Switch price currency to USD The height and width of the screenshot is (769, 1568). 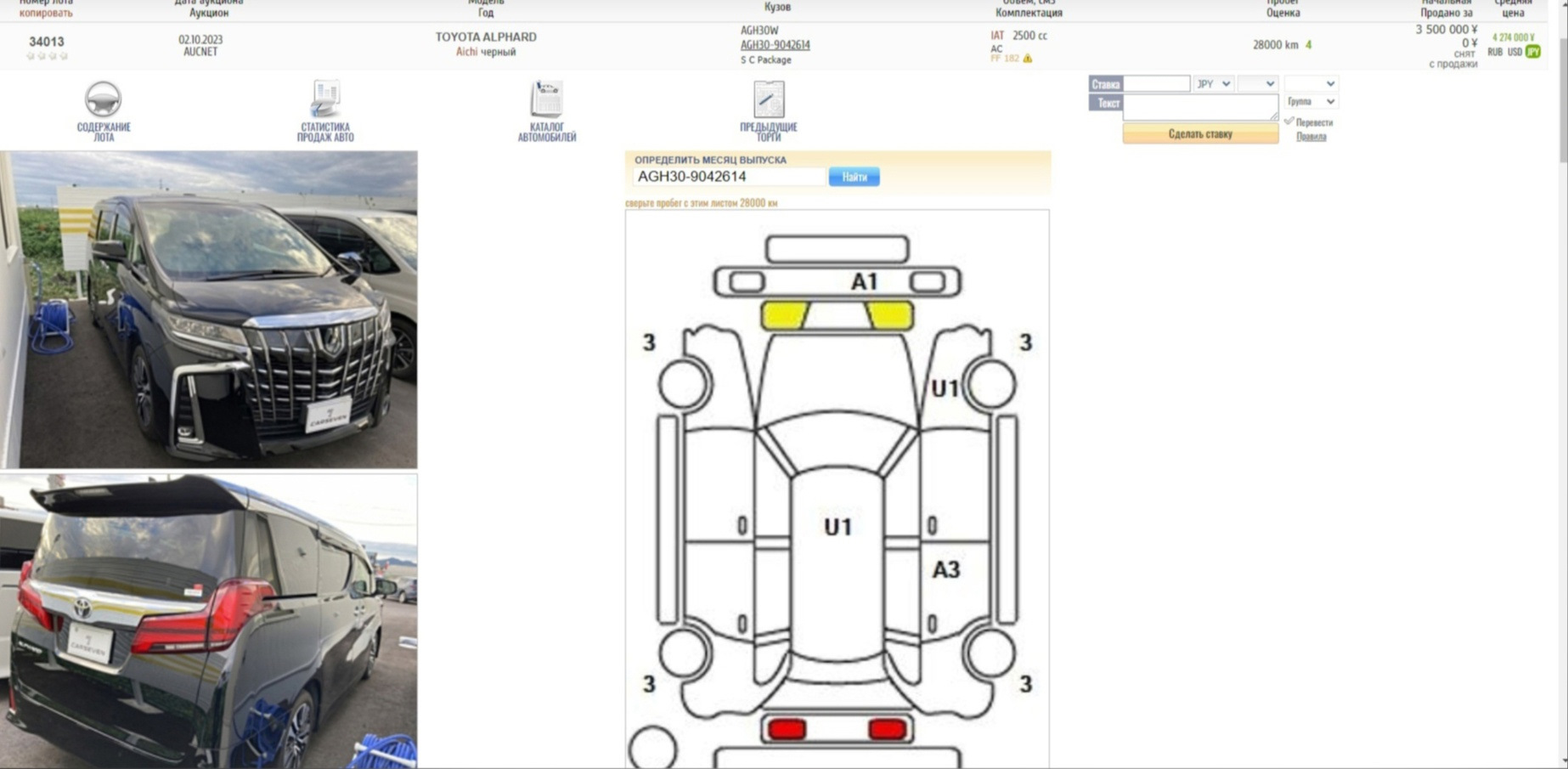(x=1514, y=52)
